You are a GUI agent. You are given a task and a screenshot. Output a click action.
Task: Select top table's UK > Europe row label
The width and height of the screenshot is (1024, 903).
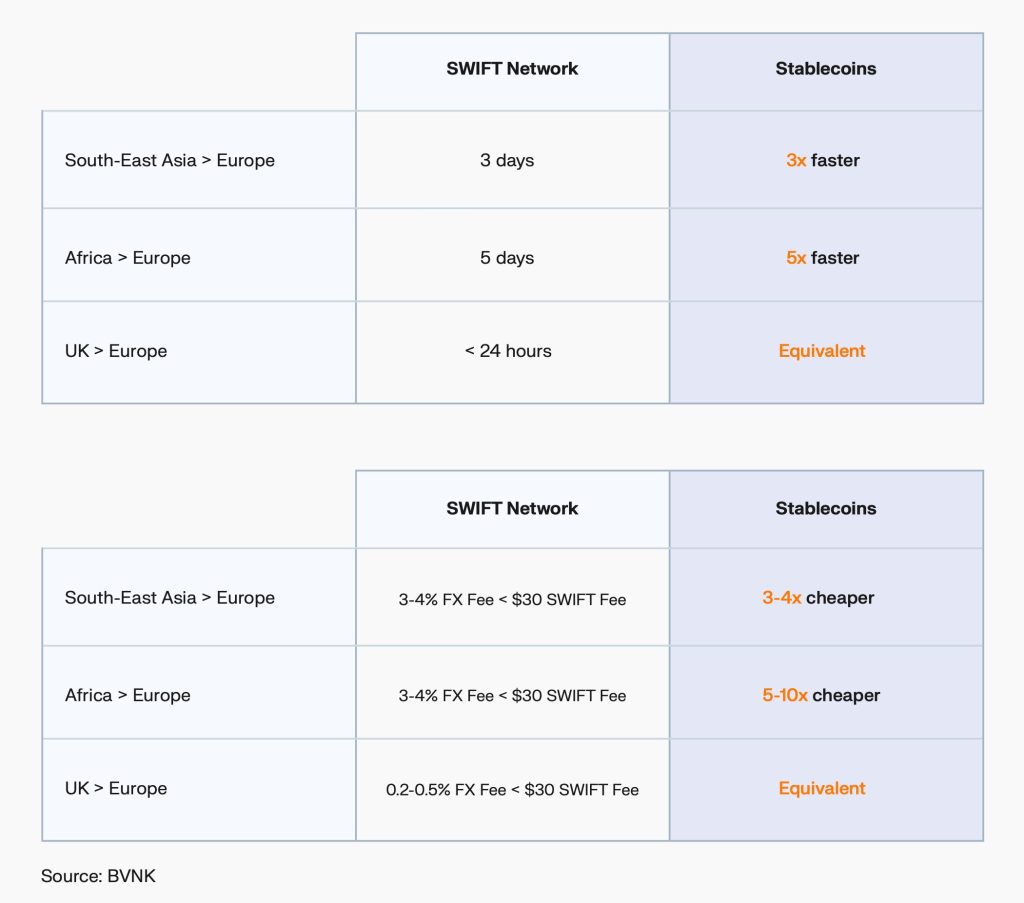click(116, 351)
